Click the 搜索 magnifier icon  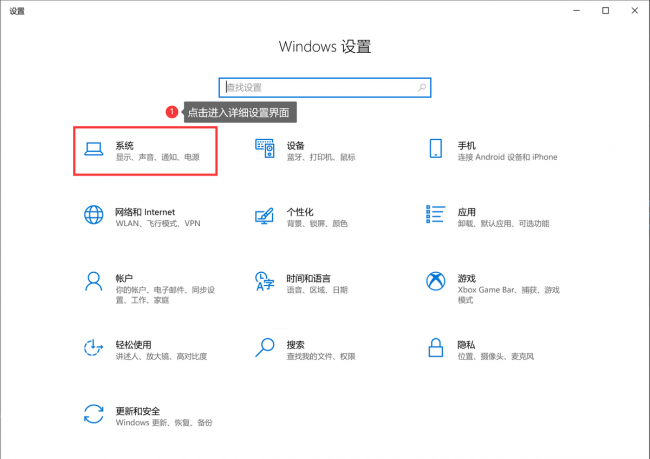(264, 348)
